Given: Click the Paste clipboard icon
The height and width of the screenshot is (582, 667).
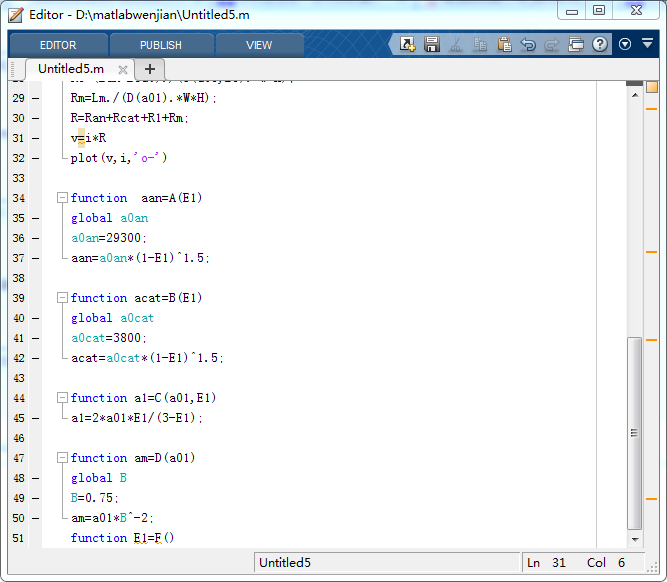Looking at the screenshot, I should point(505,44).
